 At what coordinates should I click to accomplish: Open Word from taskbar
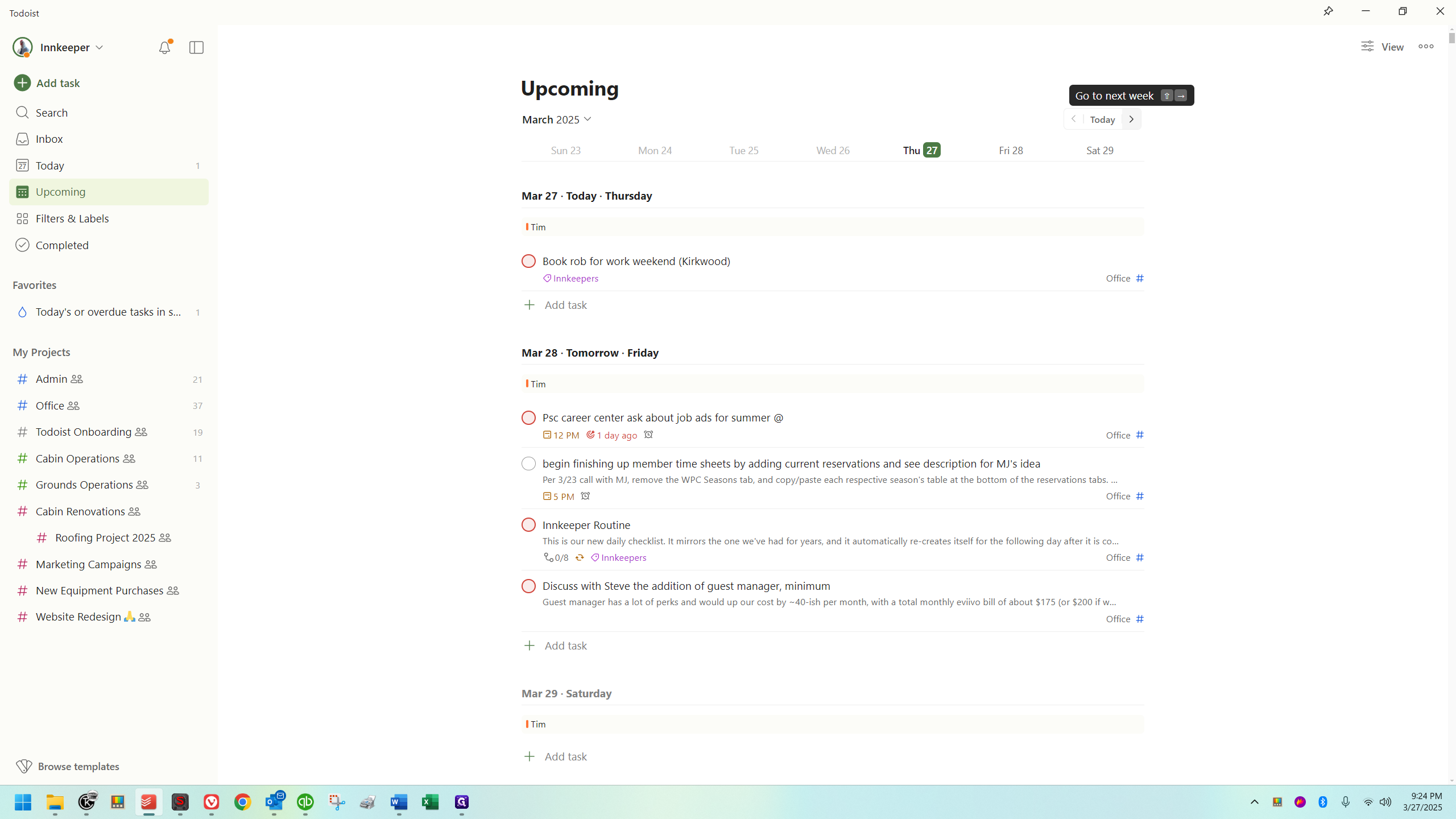pyautogui.click(x=399, y=802)
